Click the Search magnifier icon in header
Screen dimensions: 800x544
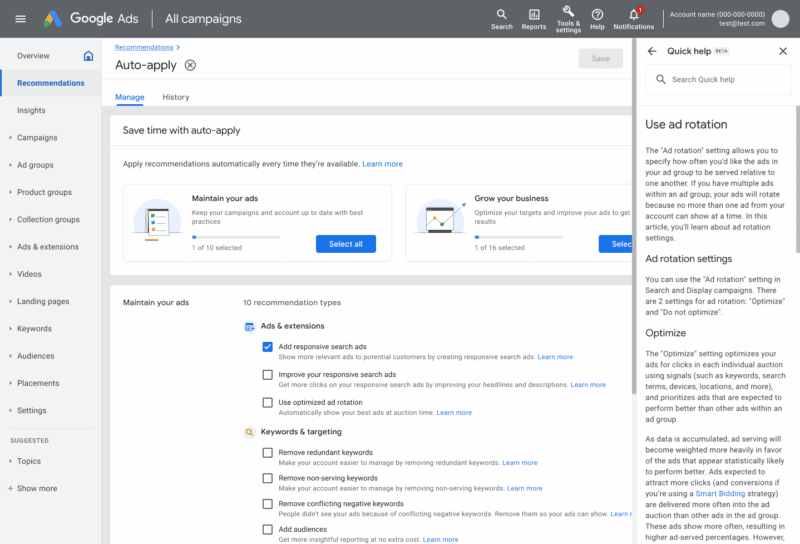point(502,14)
